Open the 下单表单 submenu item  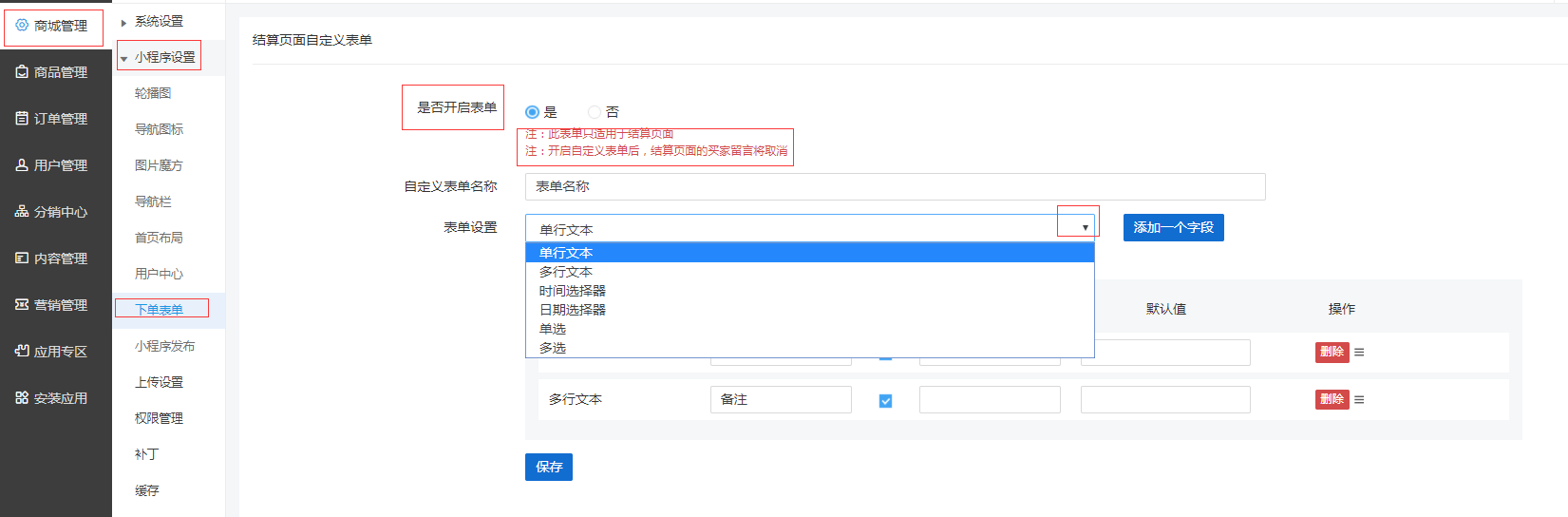(159, 310)
